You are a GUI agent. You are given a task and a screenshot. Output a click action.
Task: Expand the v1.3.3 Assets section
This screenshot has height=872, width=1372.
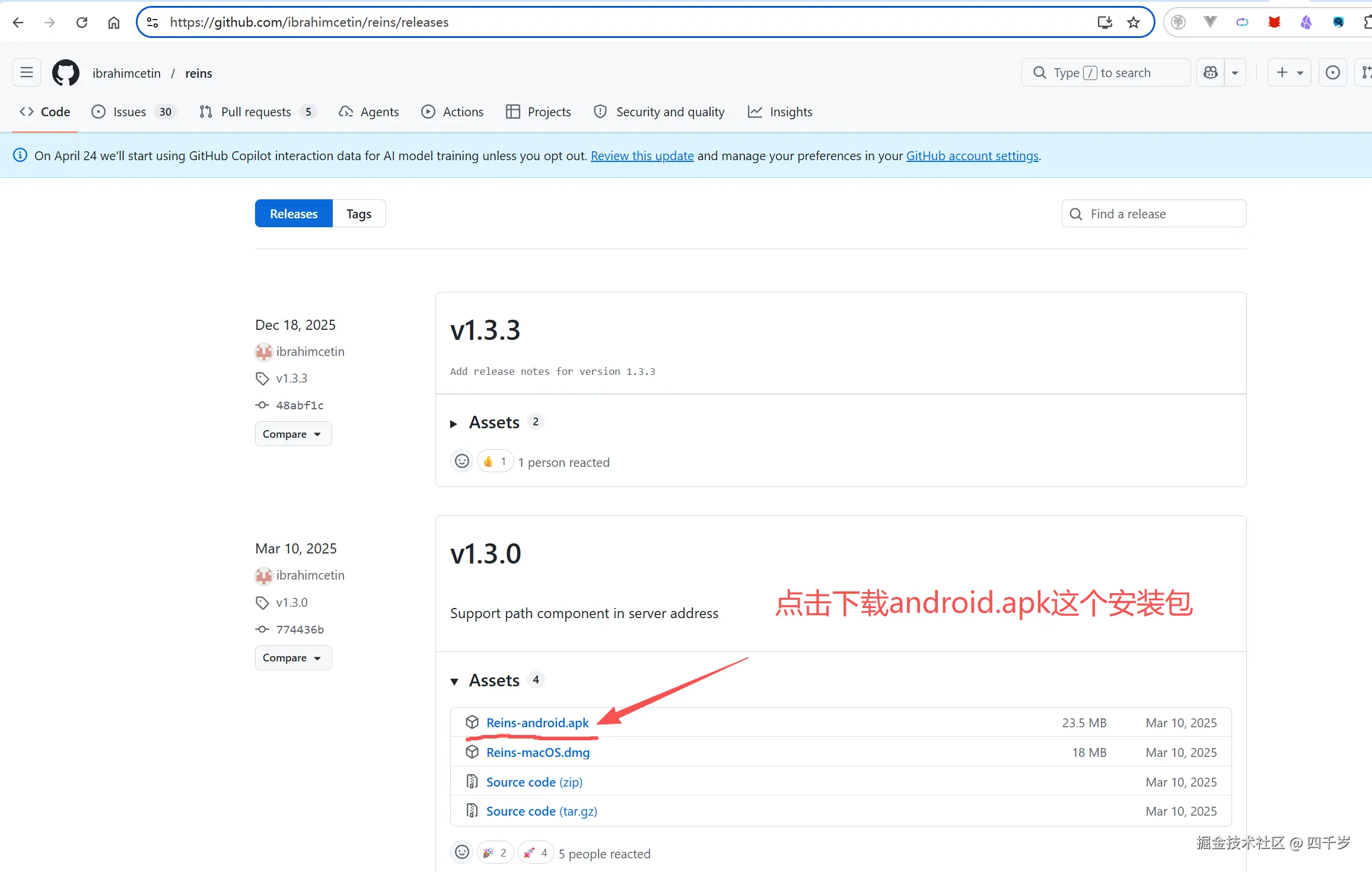click(494, 422)
